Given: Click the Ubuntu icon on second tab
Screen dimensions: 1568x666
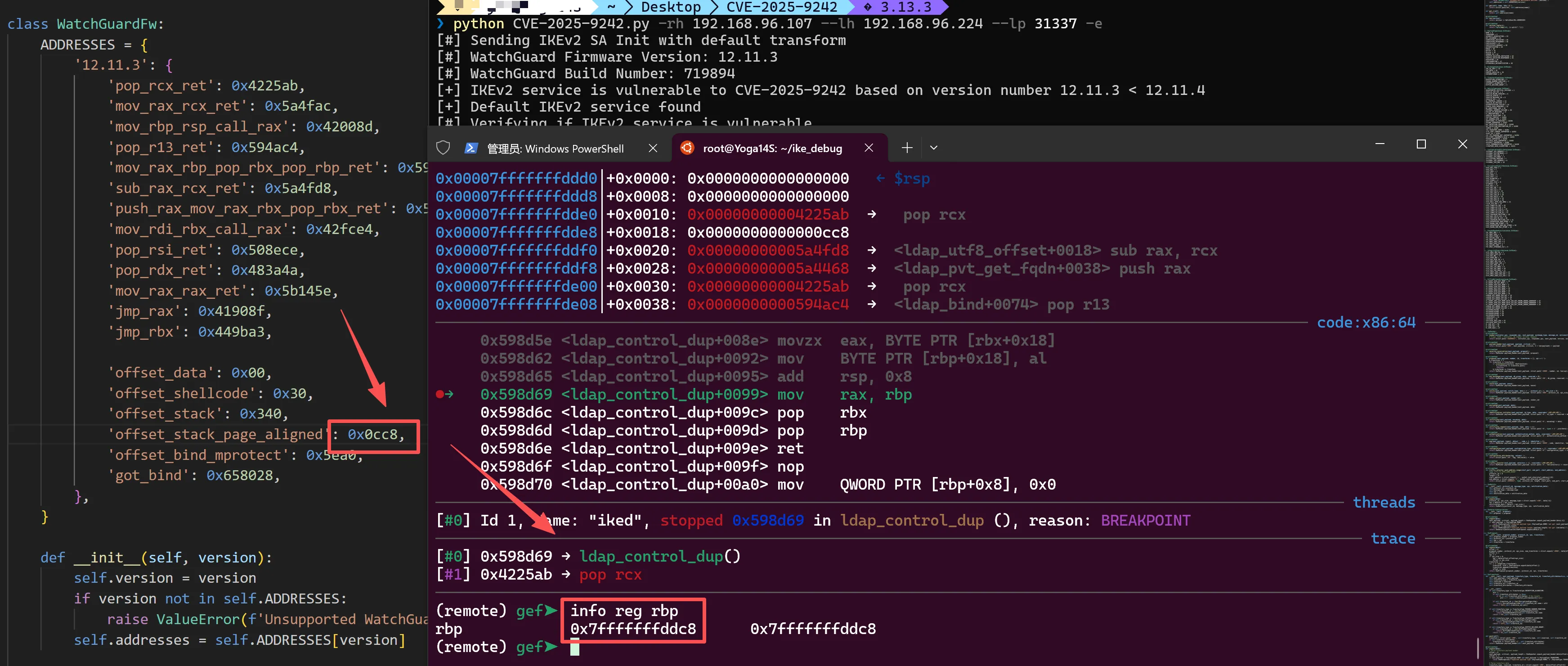Looking at the screenshot, I should point(686,148).
